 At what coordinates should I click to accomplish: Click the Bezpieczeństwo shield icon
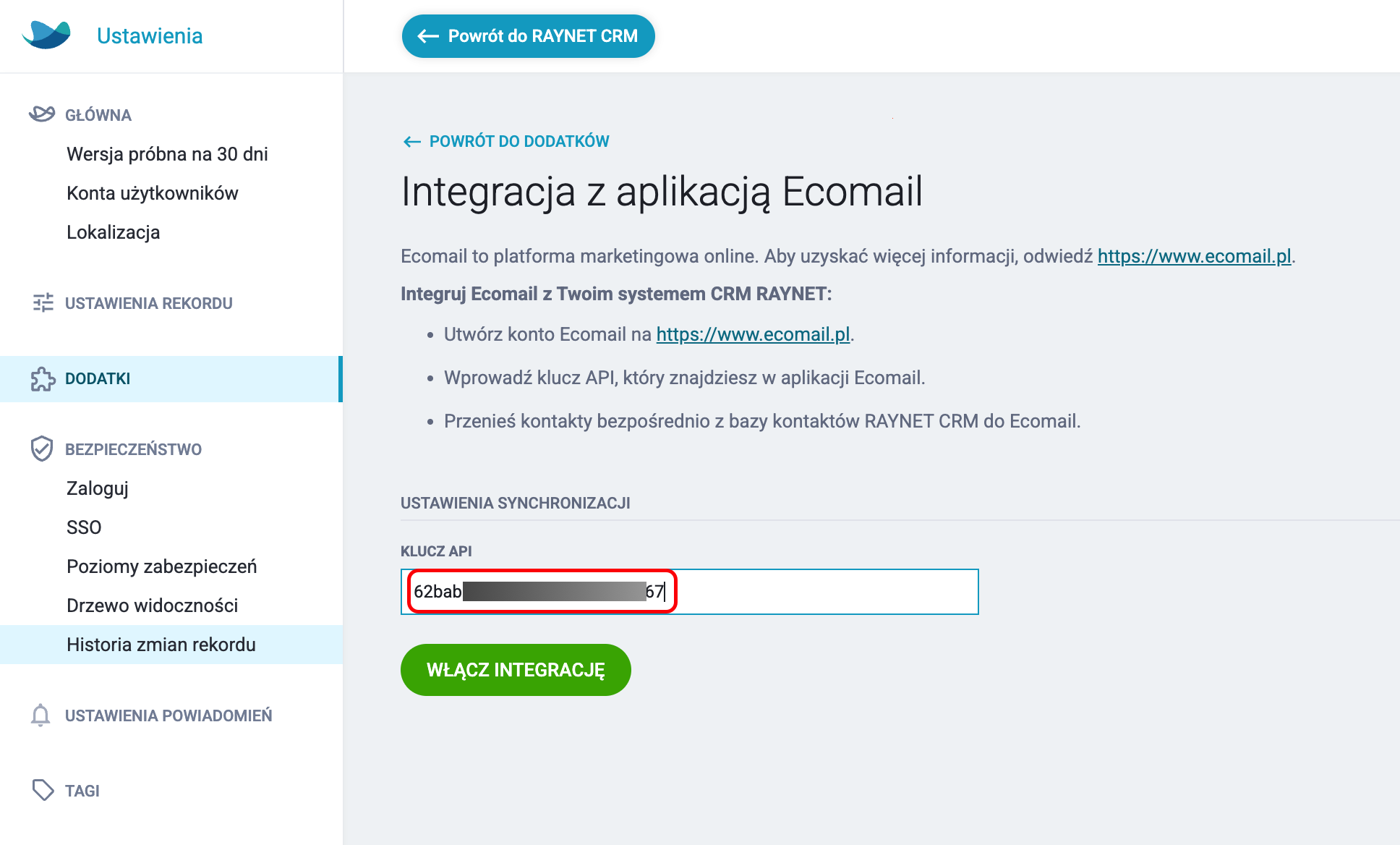point(42,449)
